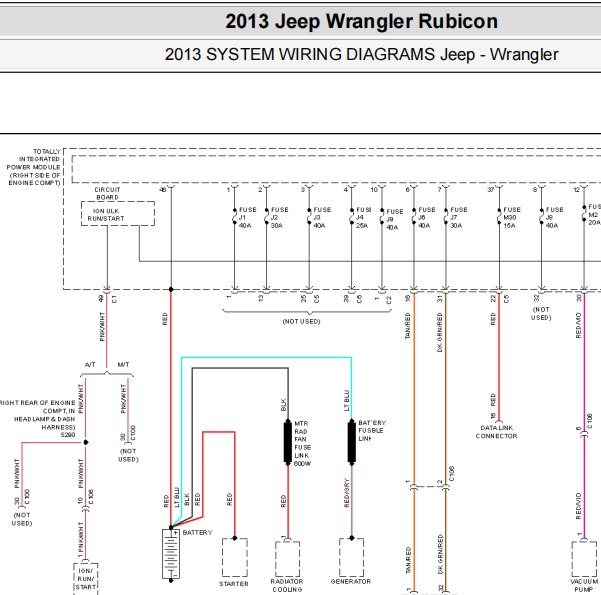The width and height of the screenshot is (601, 595).
Task: Click the Fuse J9 40A label
Action: [395, 219]
